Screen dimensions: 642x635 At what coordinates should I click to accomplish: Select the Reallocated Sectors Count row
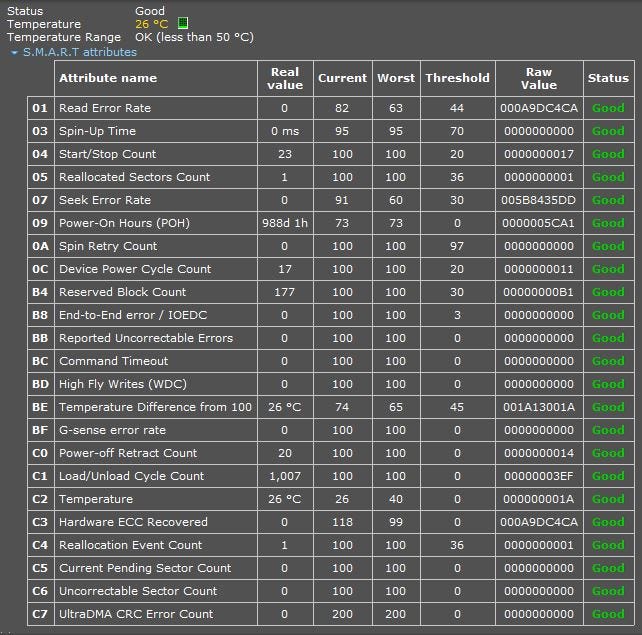(x=134, y=177)
